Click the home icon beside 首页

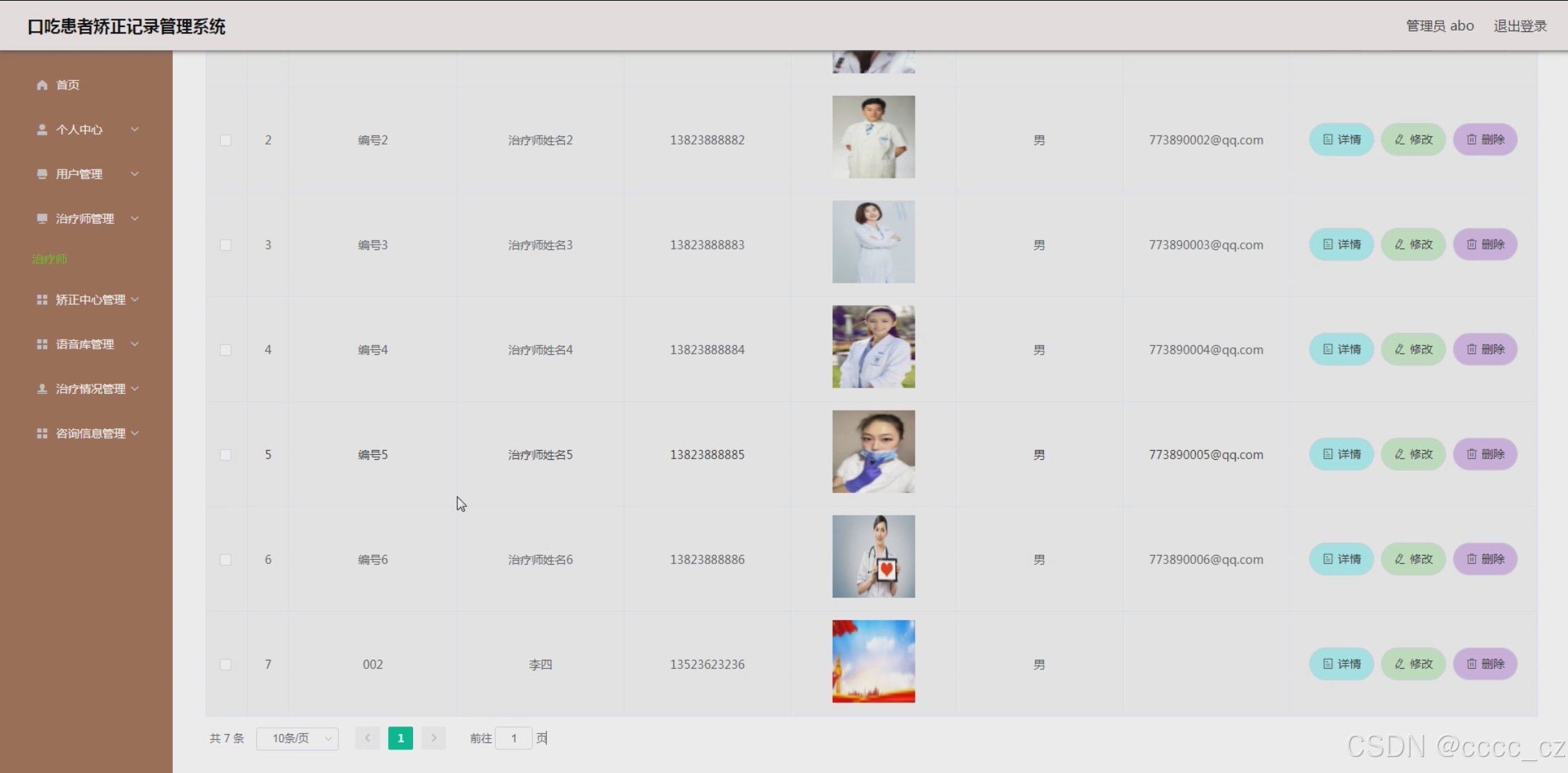[42, 85]
